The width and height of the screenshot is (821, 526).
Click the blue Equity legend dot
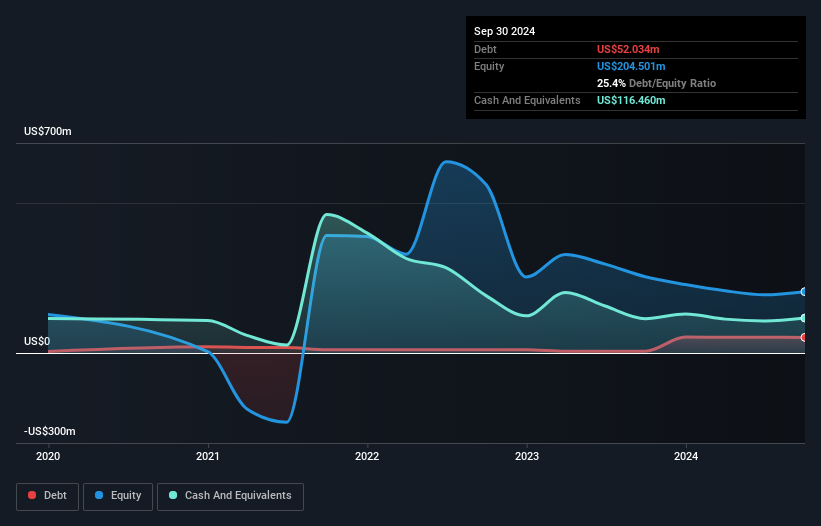(x=99, y=495)
